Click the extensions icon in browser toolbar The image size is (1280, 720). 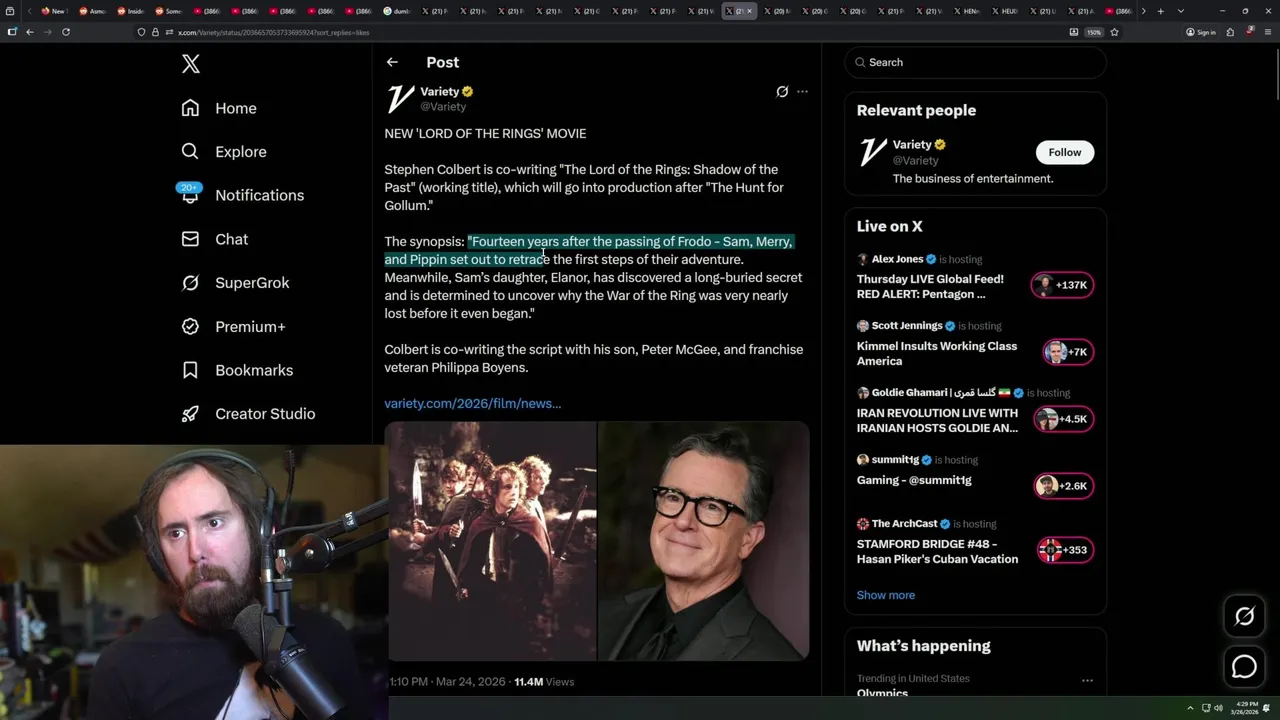1232,32
